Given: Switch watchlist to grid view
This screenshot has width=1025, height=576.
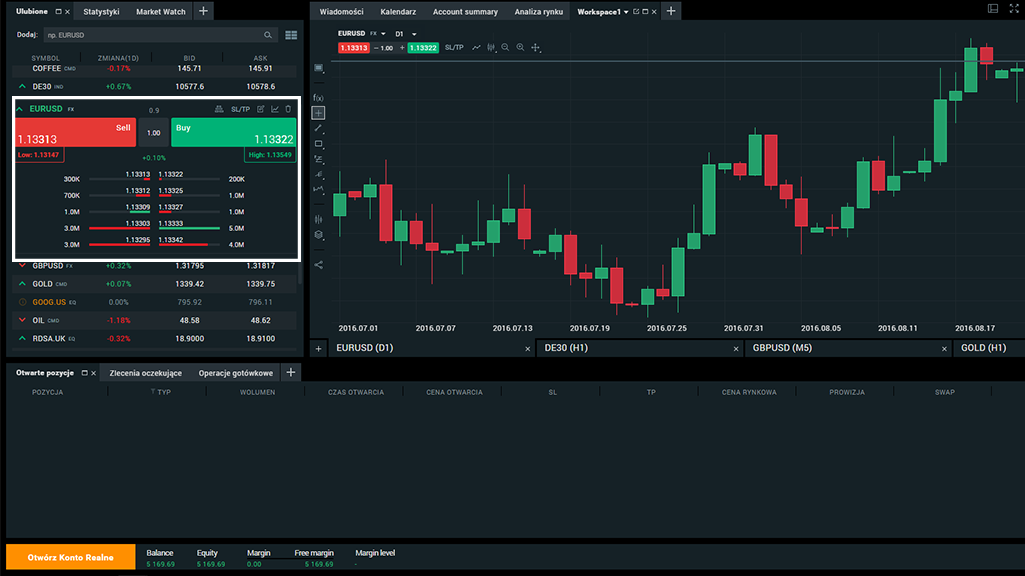Looking at the screenshot, I should [x=291, y=35].
